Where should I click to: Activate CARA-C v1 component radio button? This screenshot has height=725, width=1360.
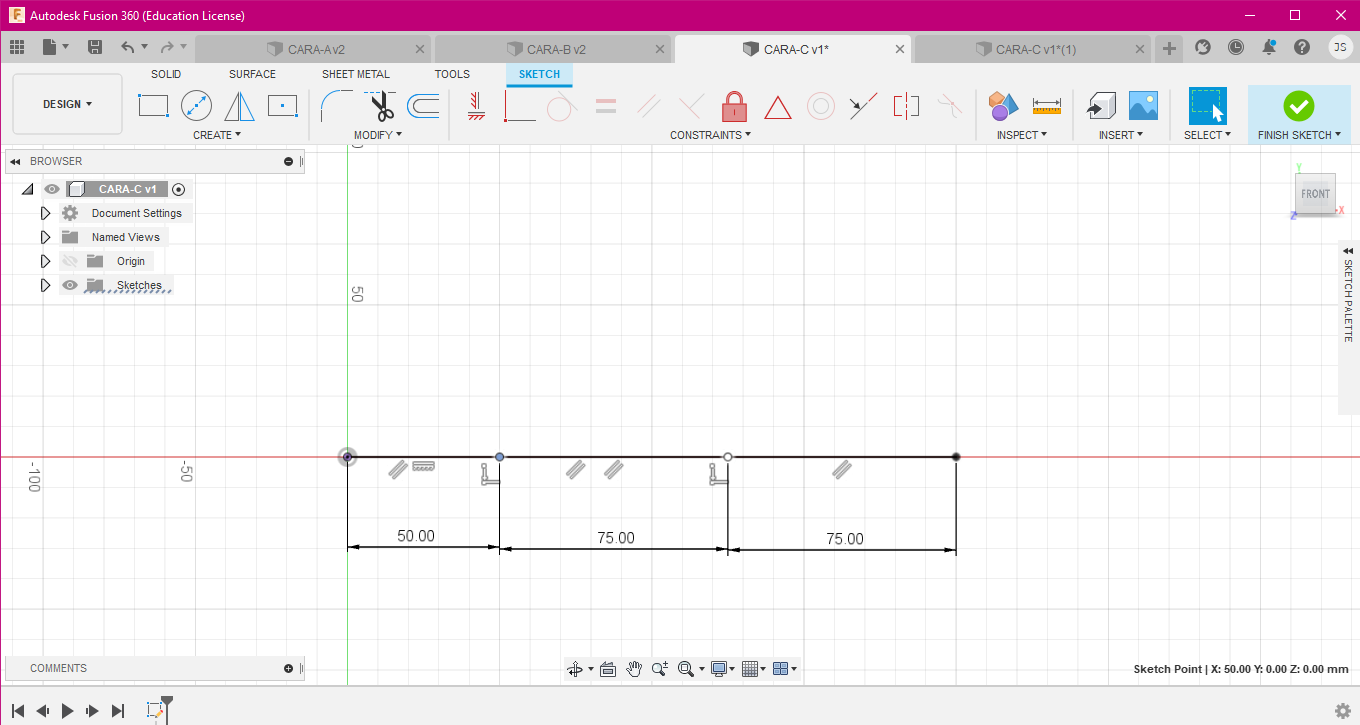[179, 189]
